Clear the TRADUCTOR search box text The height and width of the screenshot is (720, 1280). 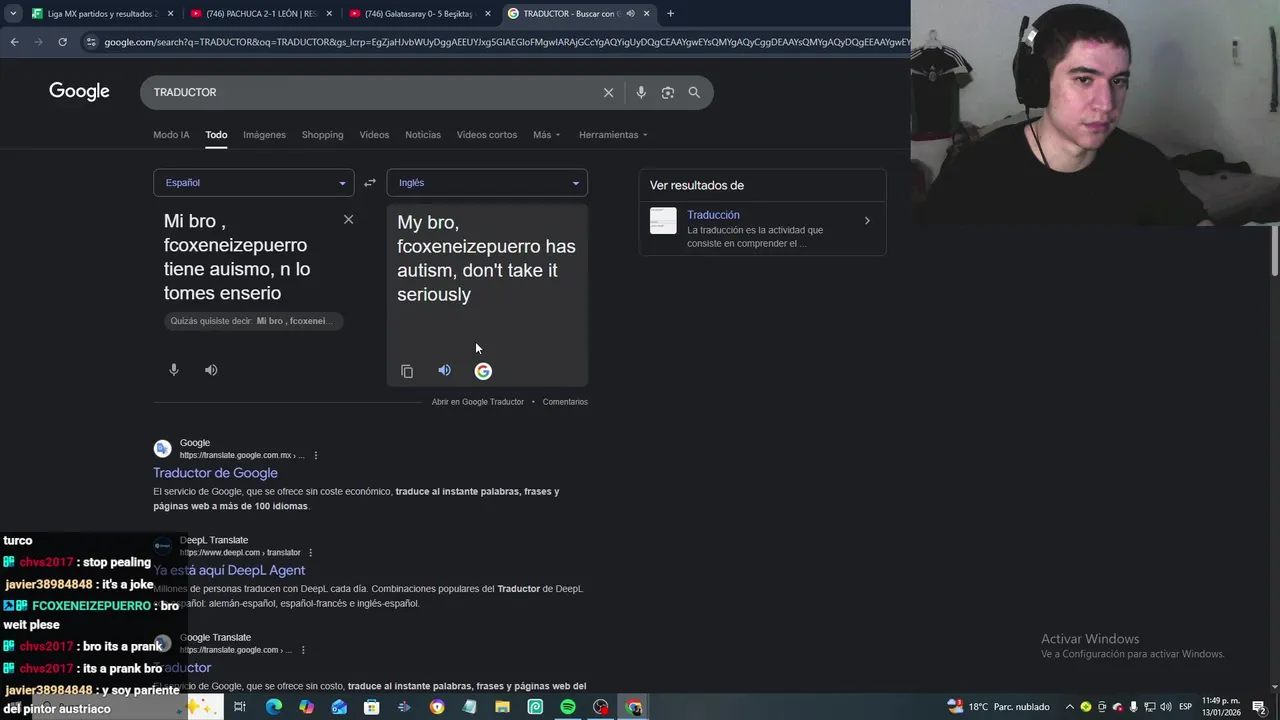tap(608, 92)
